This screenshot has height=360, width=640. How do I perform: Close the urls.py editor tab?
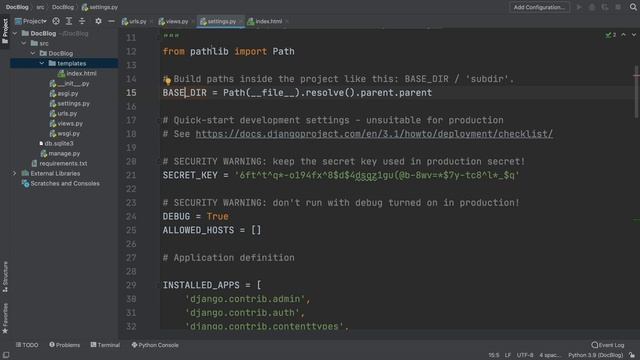151,21
